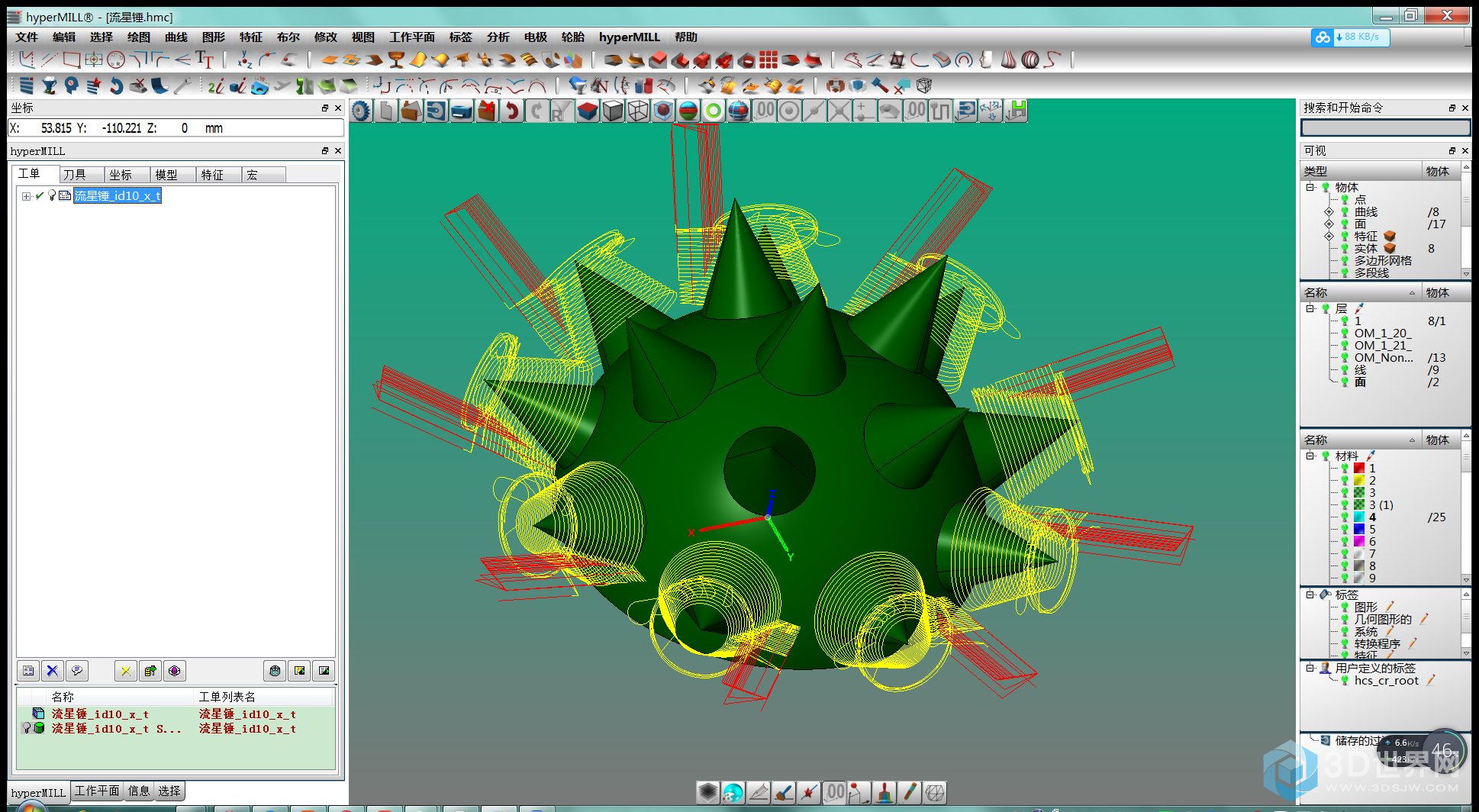Select the red material 1 swatch
This screenshot has height=812, width=1479.
coord(1359,469)
